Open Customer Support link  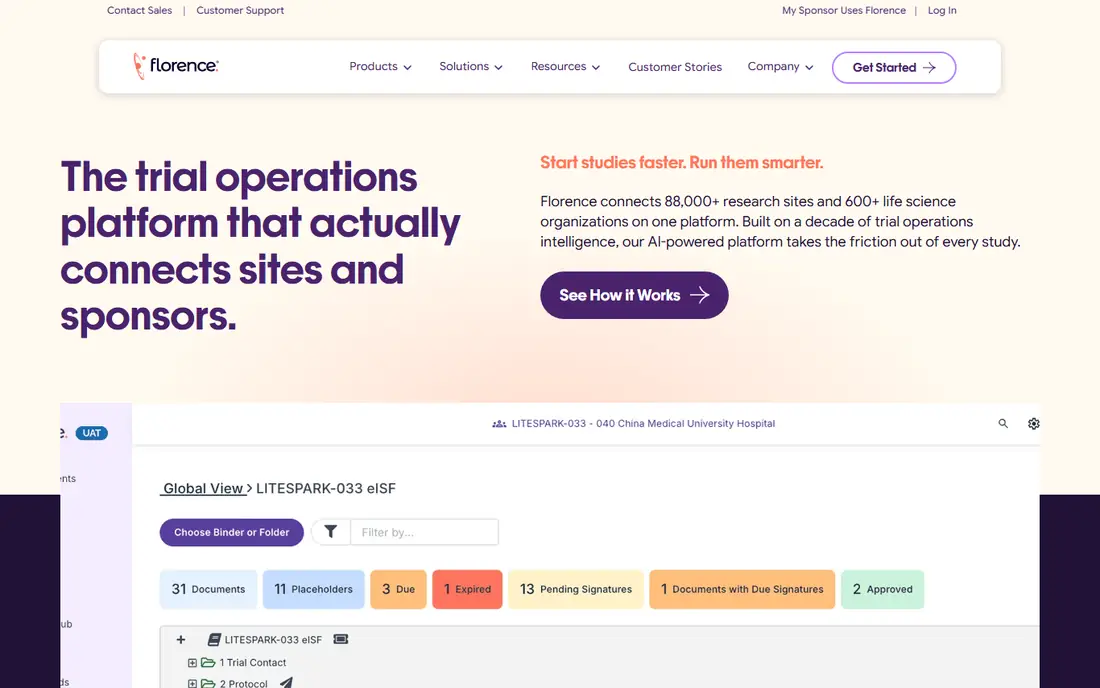[x=240, y=11]
